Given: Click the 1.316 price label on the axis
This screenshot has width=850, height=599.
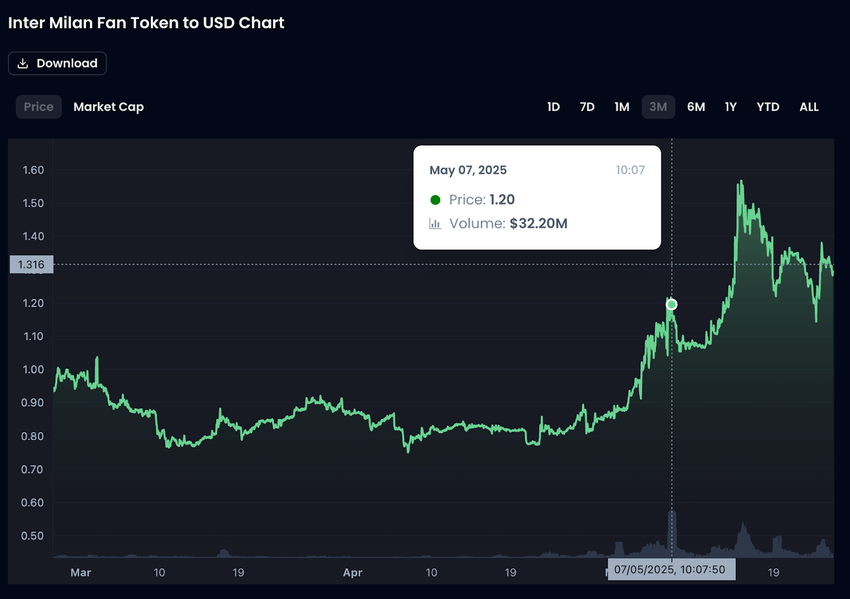Looking at the screenshot, I should [x=28, y=265].
